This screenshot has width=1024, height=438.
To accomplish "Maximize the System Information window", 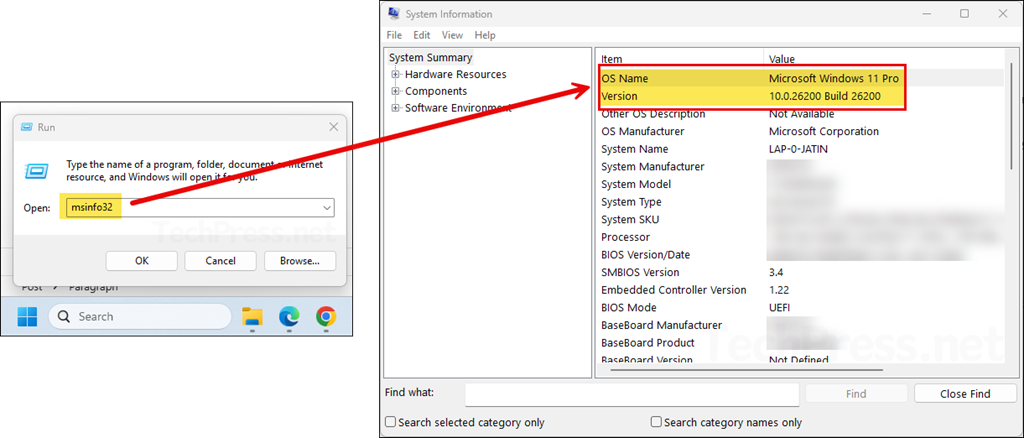I will click(965, 14).
